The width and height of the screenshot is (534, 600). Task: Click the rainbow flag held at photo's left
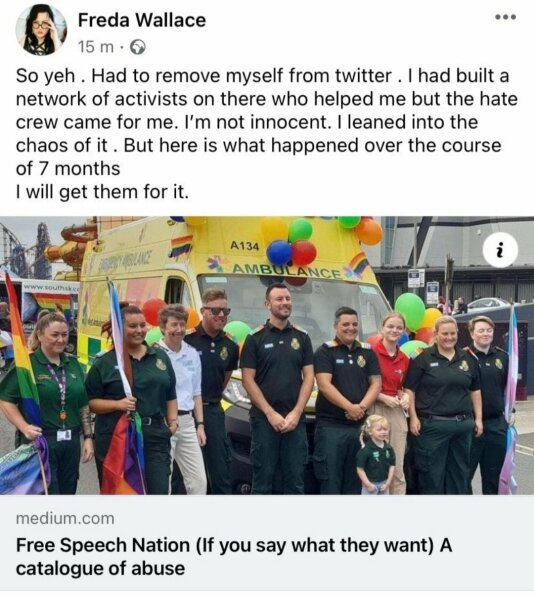point(22,350)
